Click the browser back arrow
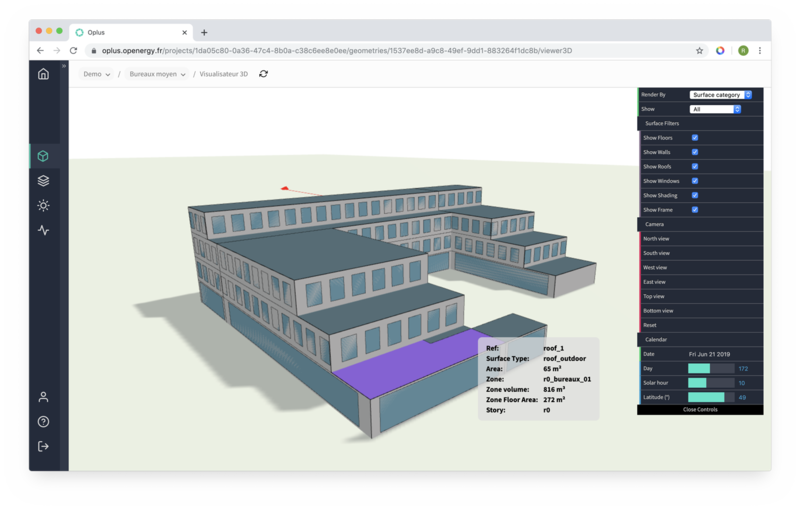 [40, 50]
